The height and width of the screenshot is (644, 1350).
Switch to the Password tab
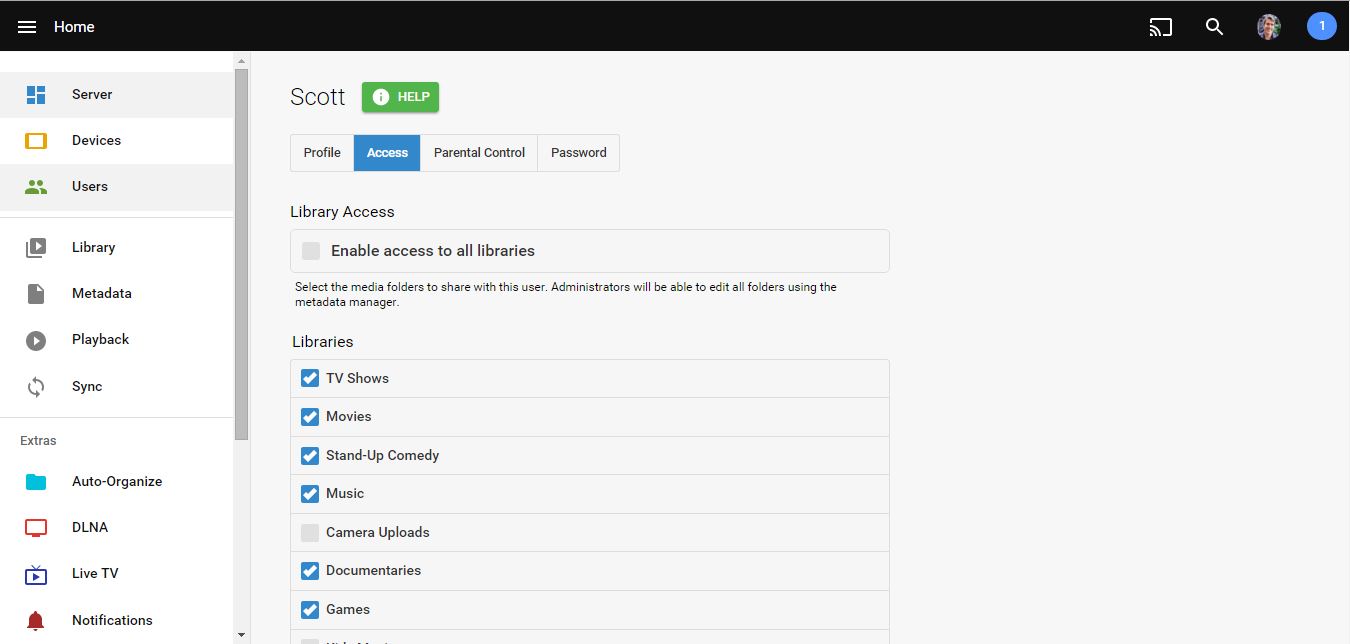(578, 153)
